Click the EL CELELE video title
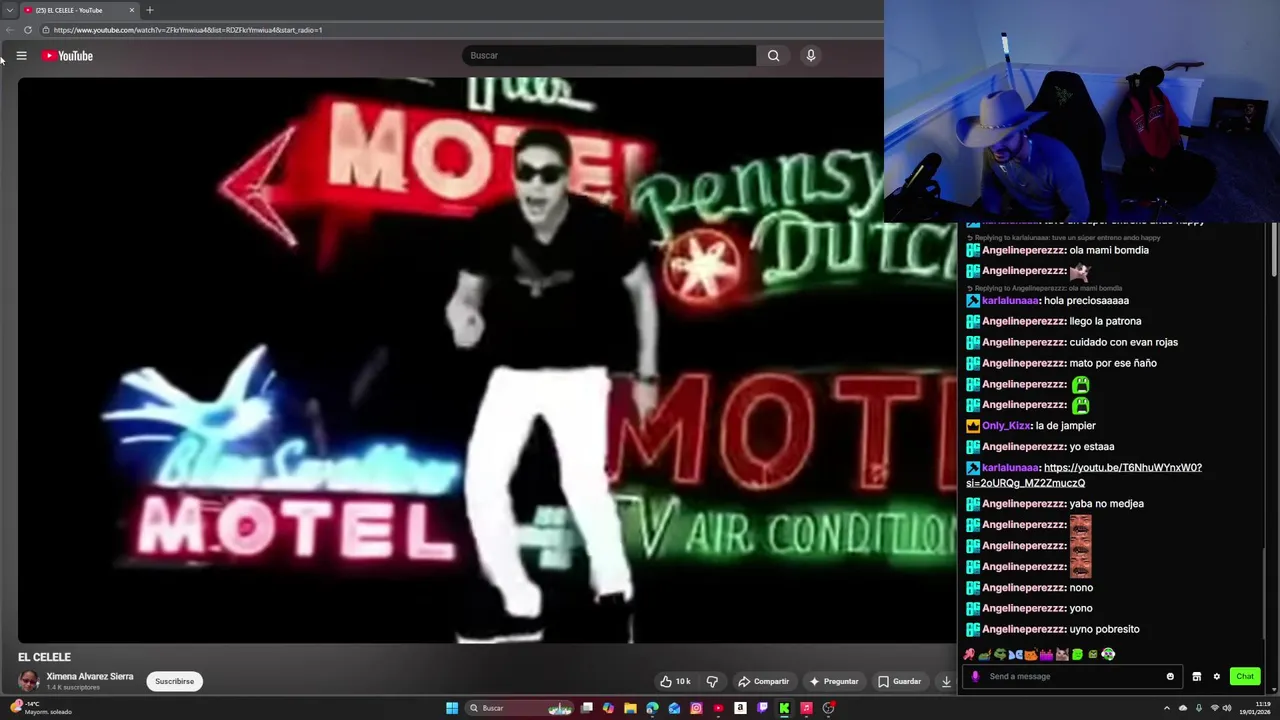The image size is (1280, 720). 44,657
